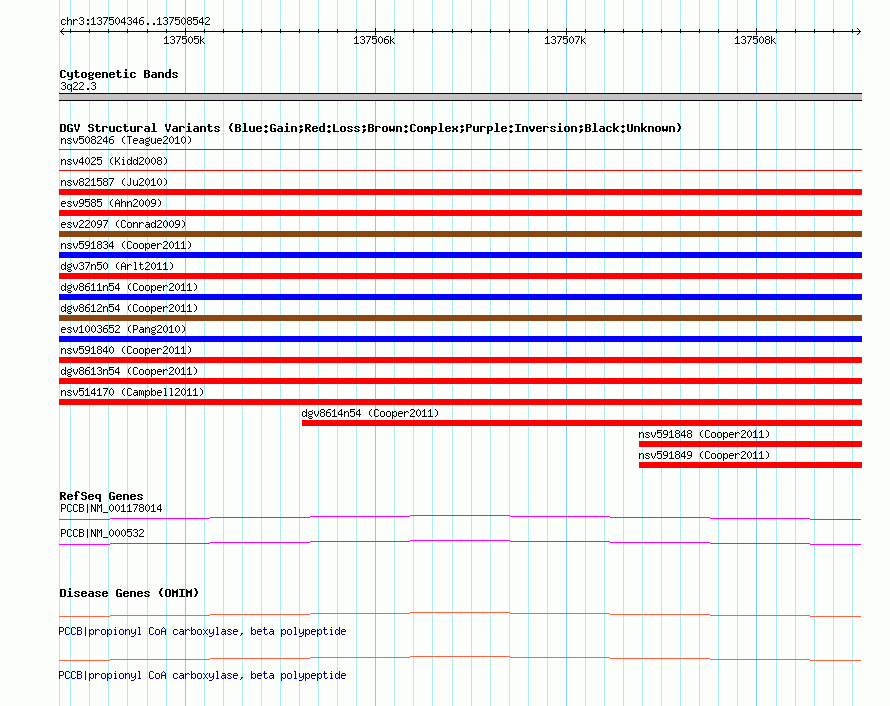This screenshot has height=706, width=890.
Task: Click the red bar under esv9585 (Ahn2009)
Action: tap(460, 213)
